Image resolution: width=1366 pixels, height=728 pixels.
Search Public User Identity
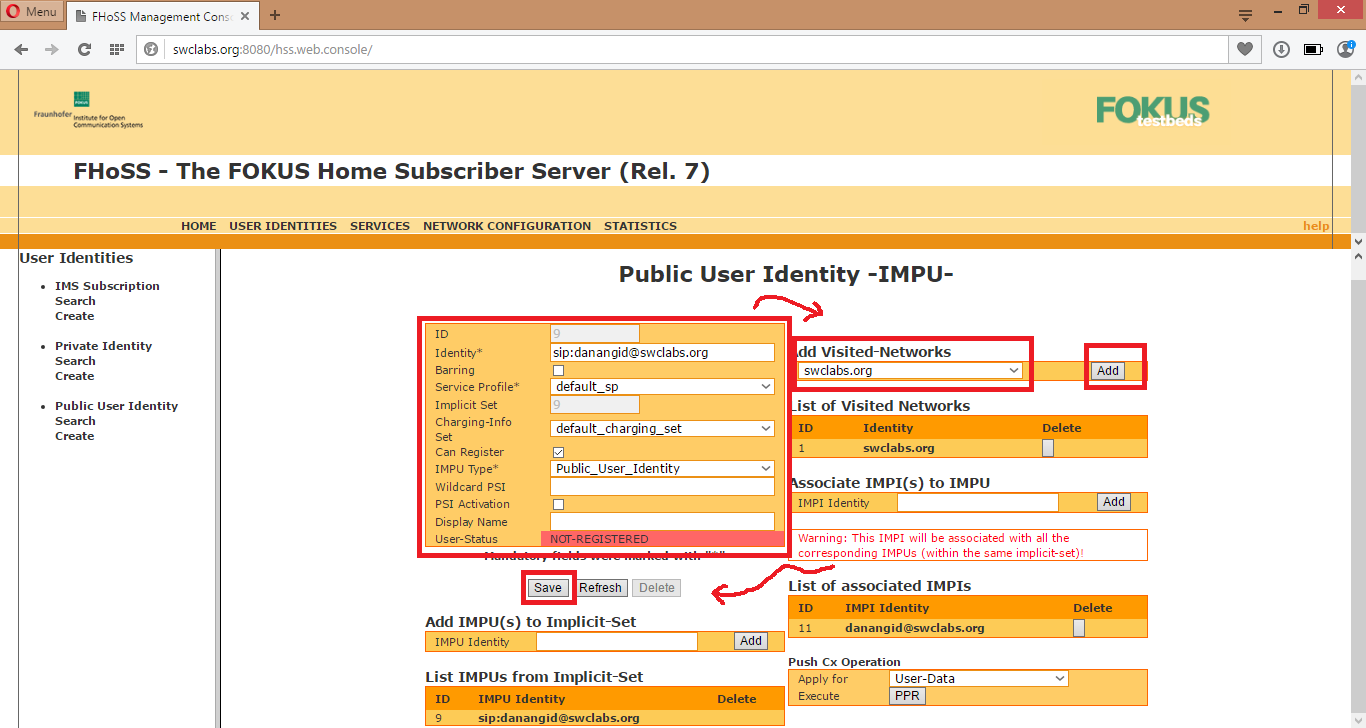click(x=75, y=421)
